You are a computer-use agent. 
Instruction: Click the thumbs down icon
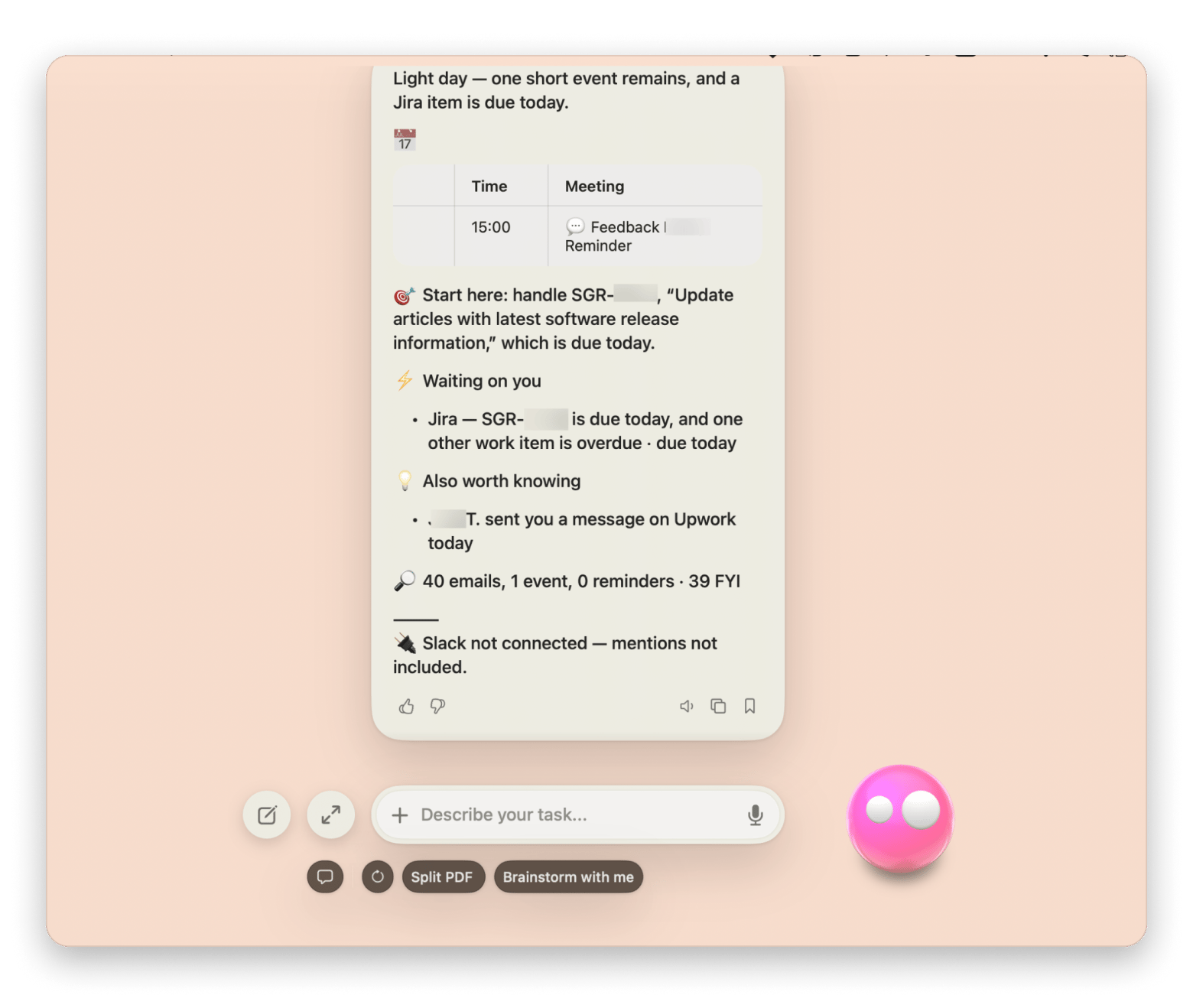(437, 706)
